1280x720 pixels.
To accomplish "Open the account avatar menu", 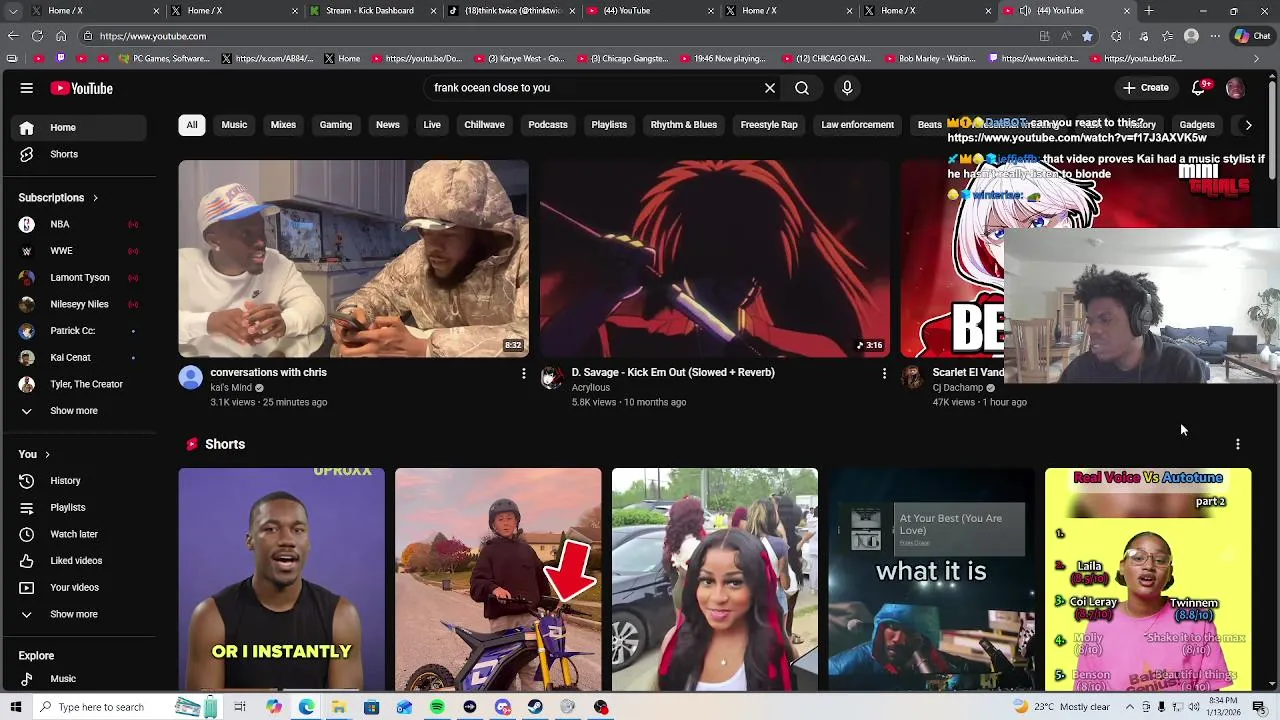I will click(x=1235, y=88).
